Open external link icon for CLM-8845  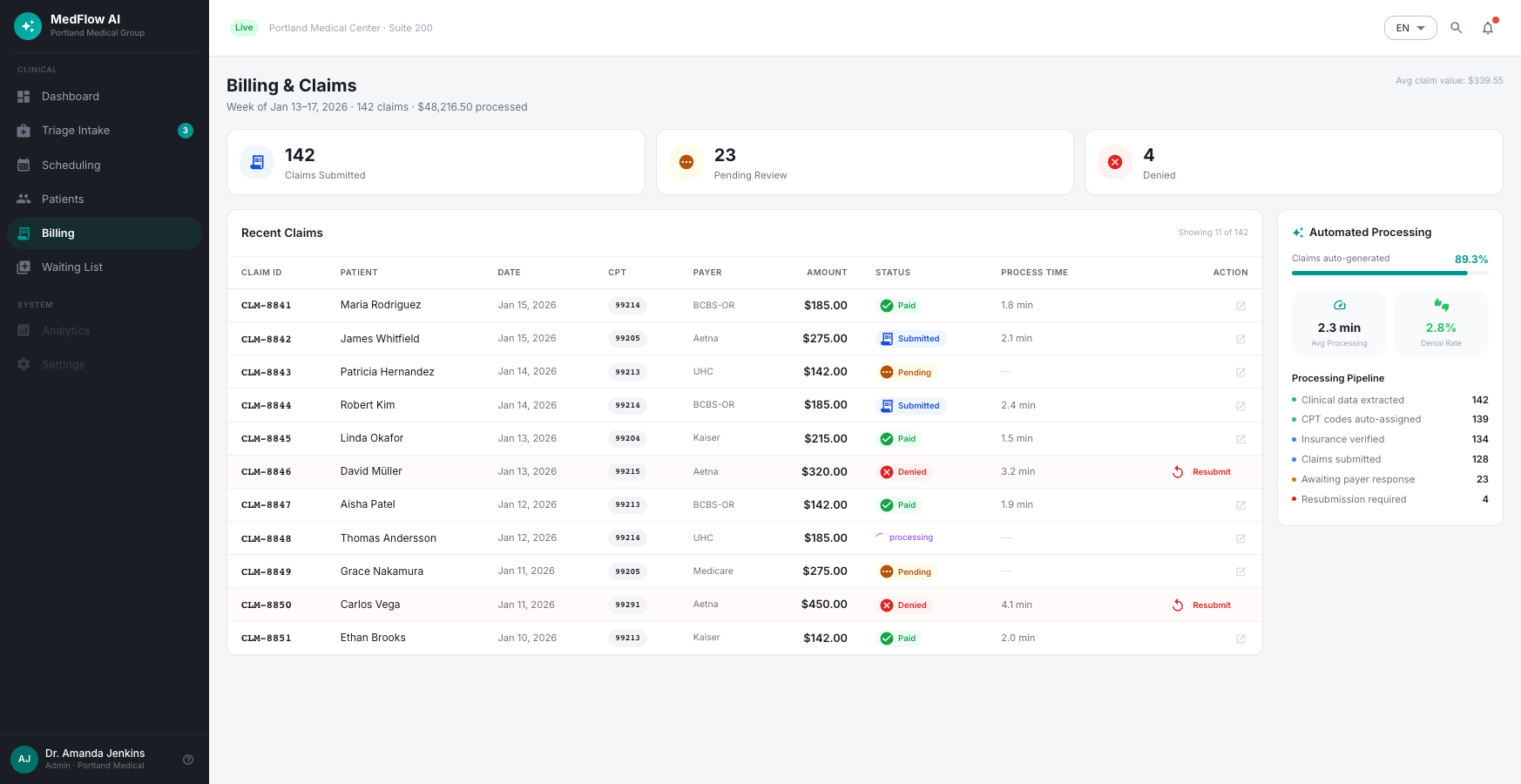(x=1240, y=439)
